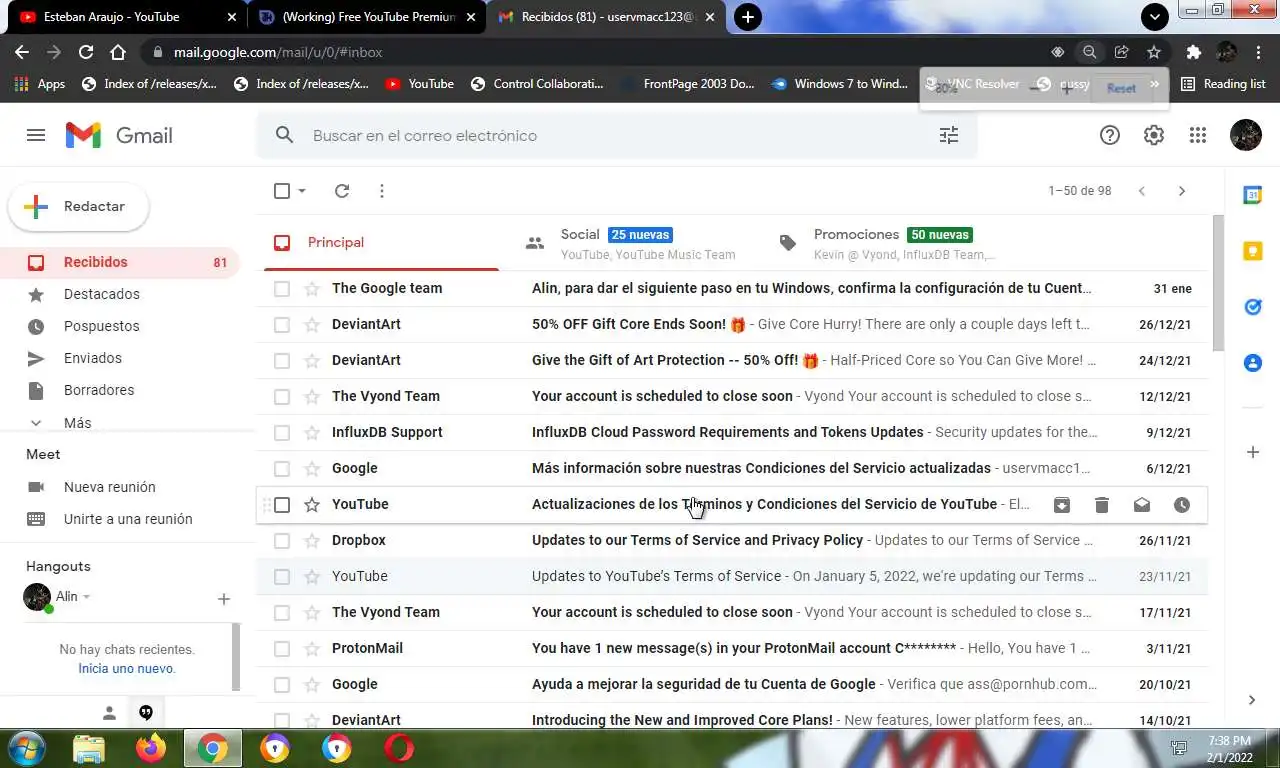Go to older messages page arrow
Viewport: 1280px width, 768px height.
(1182, 191)
